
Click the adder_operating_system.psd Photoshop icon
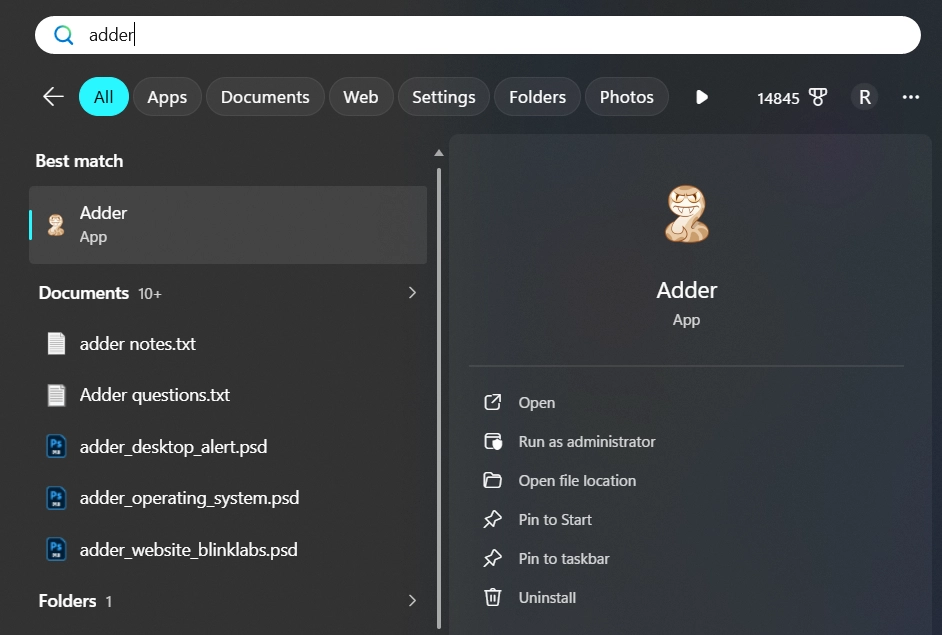(56, 498)
